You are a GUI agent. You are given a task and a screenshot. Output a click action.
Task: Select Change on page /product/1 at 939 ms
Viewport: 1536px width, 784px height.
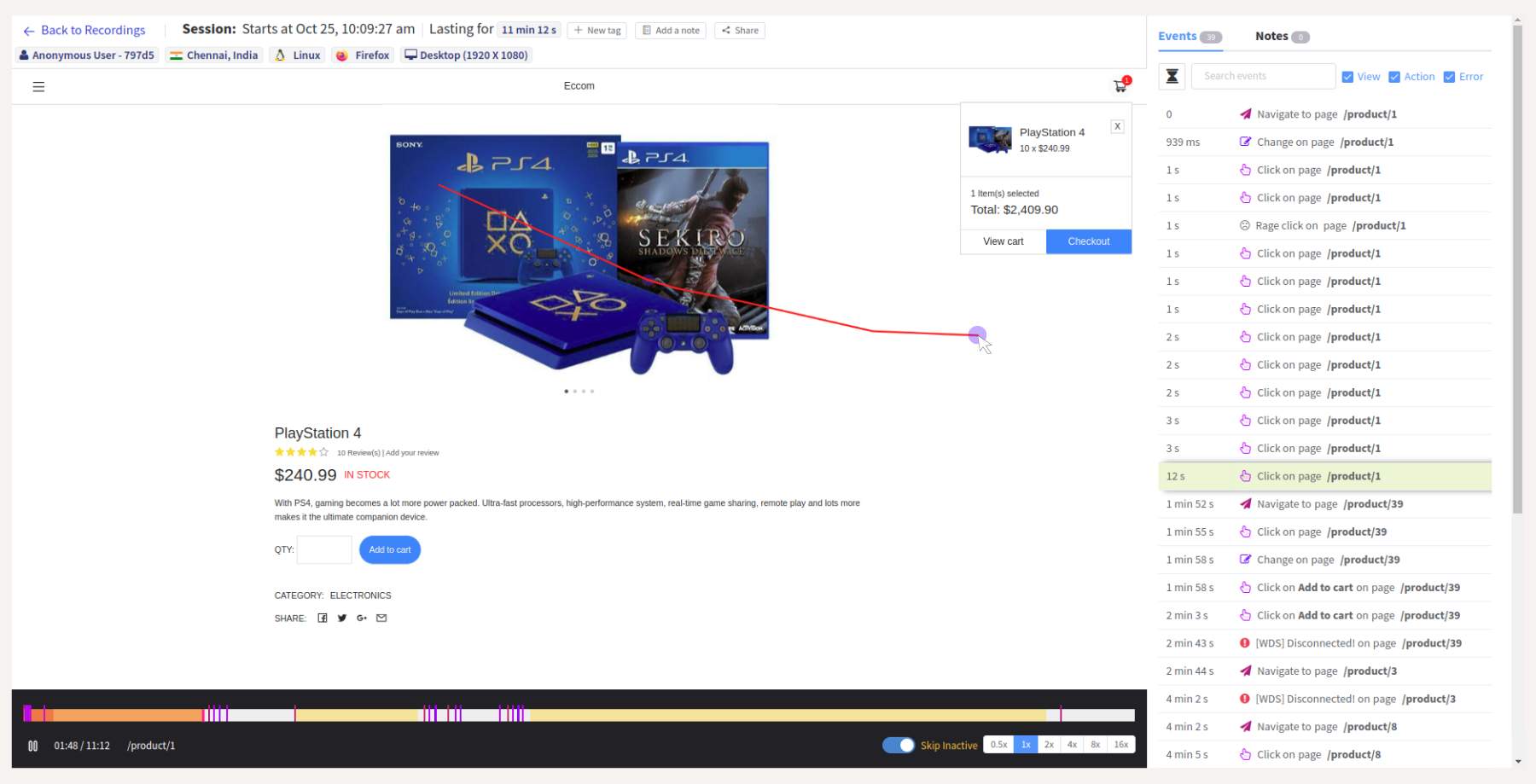click(1324, 142)
